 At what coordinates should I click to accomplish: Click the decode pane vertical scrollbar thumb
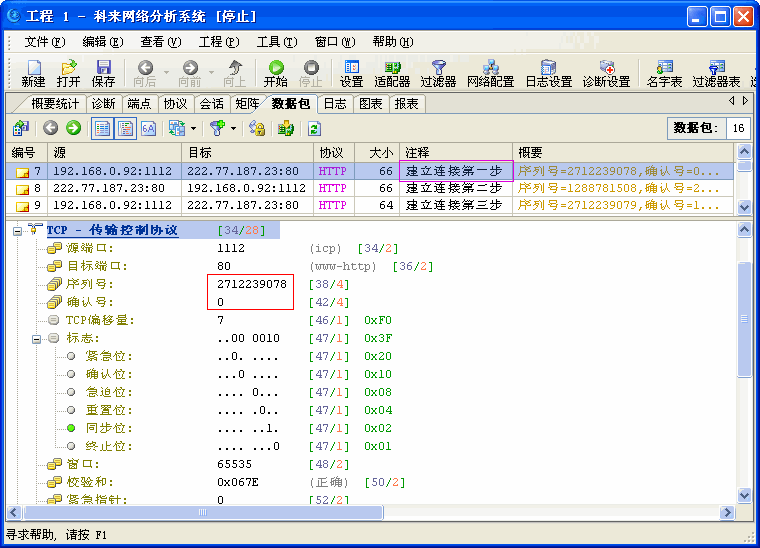tap(744, 319)
